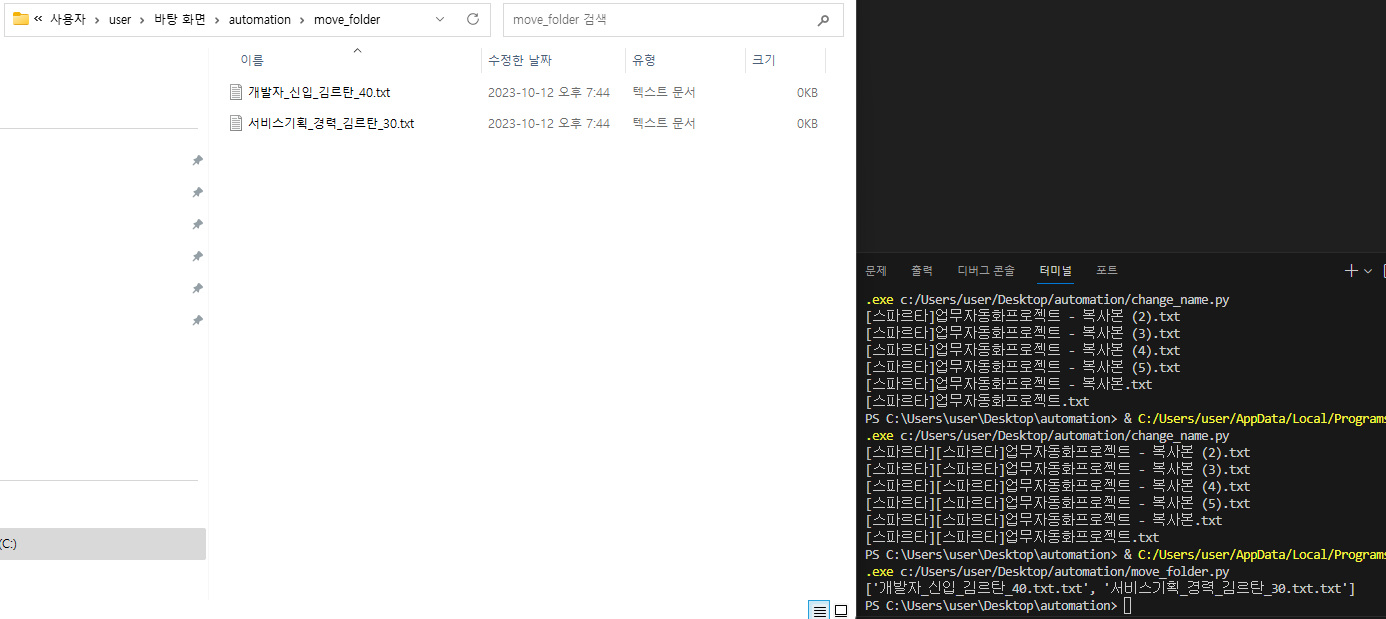Click line [스파르타][스파르타]업무자동화프로젝트.txt

tap(1012, 538)
